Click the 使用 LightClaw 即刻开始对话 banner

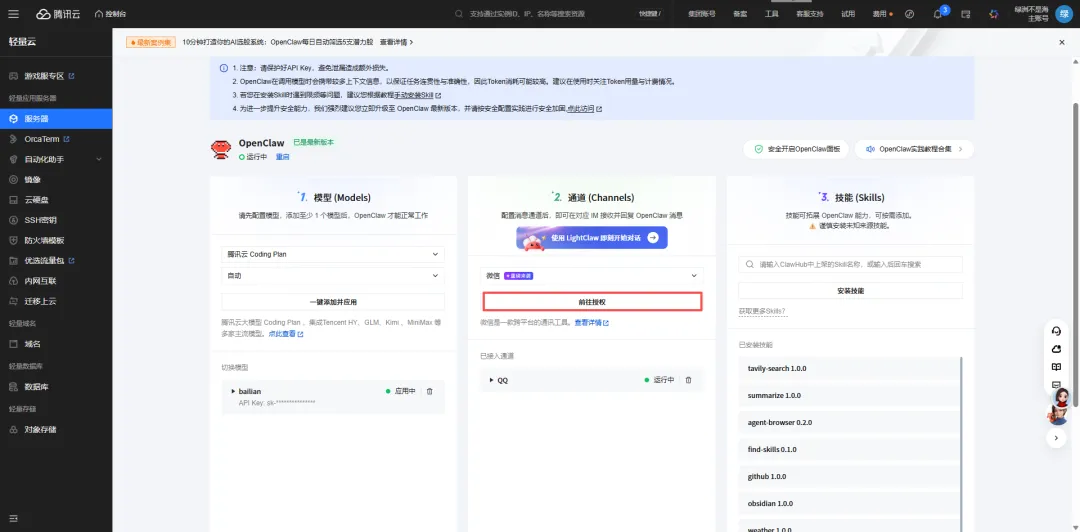(592, 238)
